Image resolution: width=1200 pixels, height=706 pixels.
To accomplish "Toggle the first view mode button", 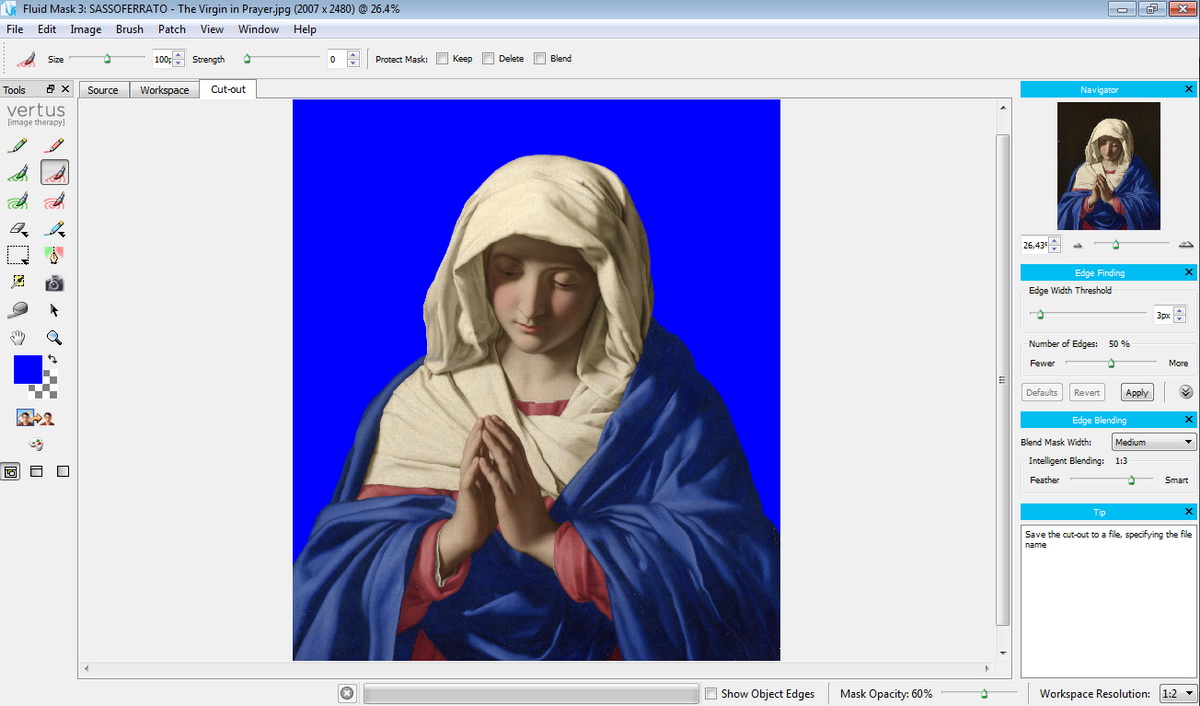I will click(x=11, y=471).
